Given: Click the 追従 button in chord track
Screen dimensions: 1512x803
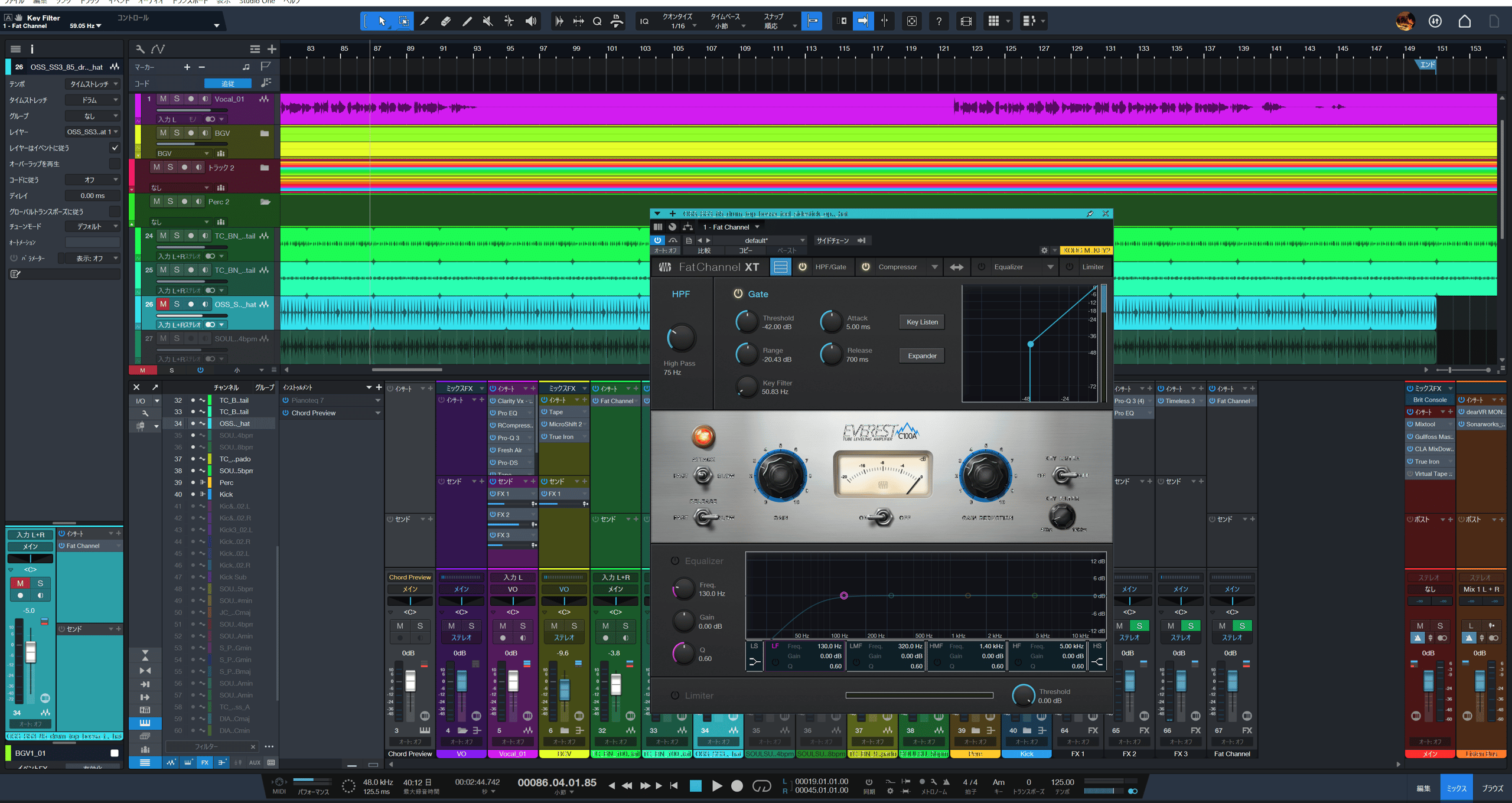Looking at the screenshot, I should click(x=227, y=83).
